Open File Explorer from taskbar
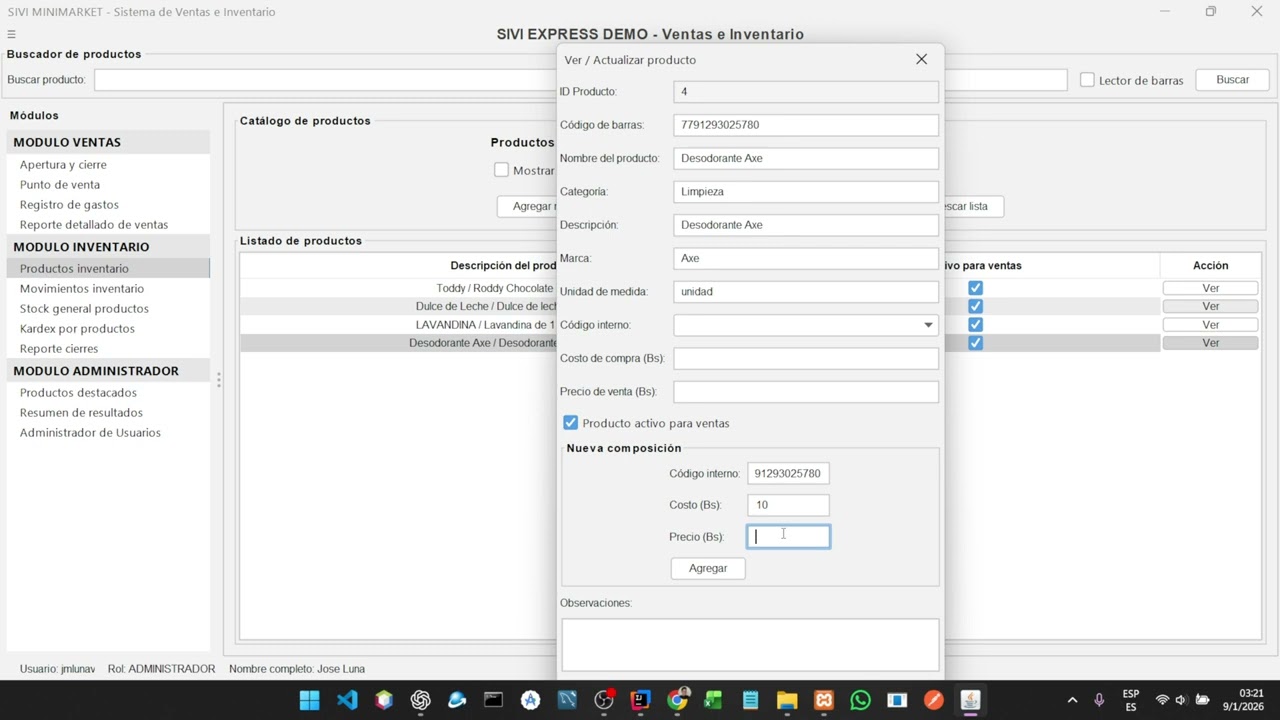The image size is (1280, 720). pyautogui.click(x=787, y=700)
